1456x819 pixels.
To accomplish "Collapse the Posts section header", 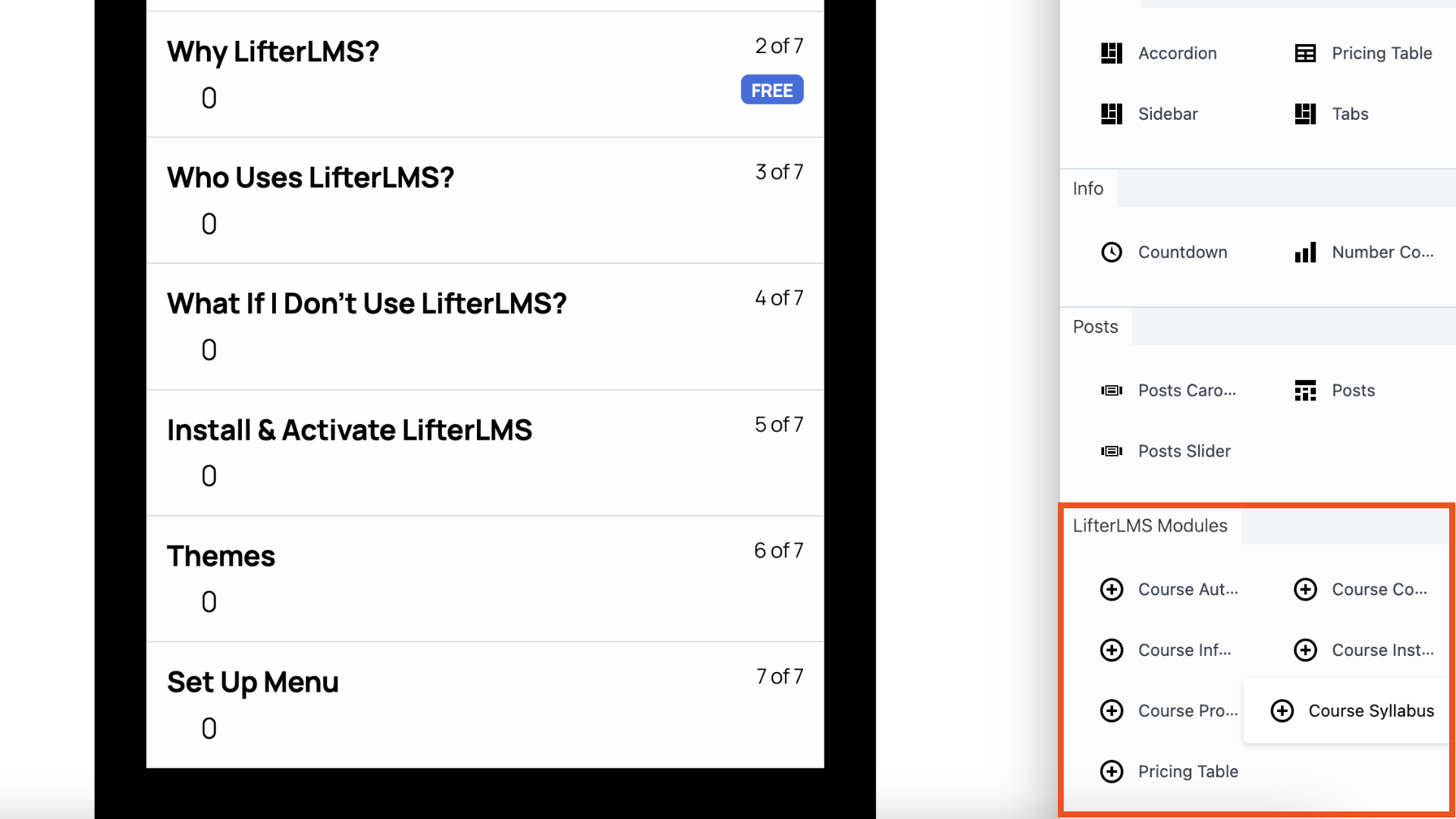I will (1095, 327).
